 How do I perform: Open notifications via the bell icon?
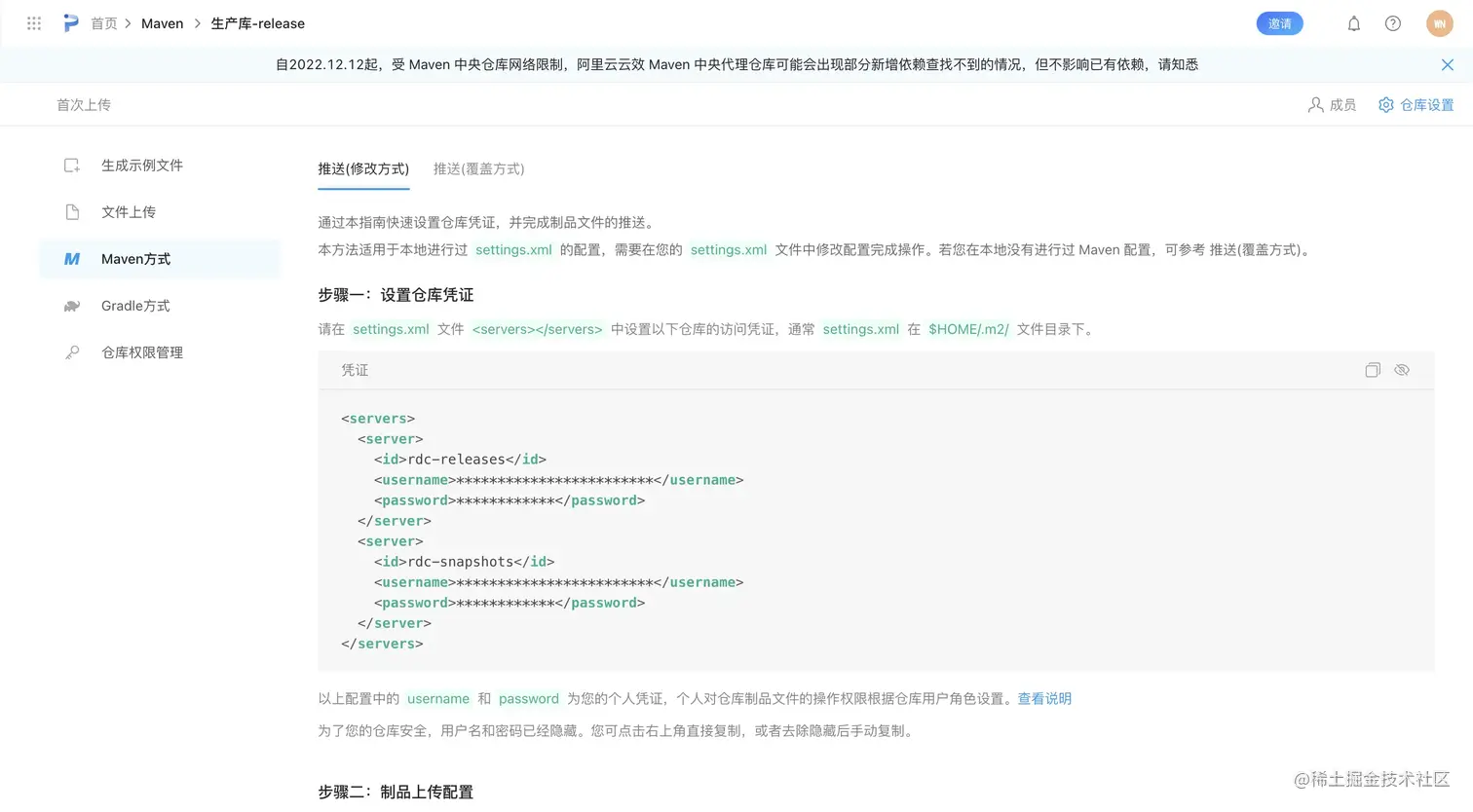1353,23
